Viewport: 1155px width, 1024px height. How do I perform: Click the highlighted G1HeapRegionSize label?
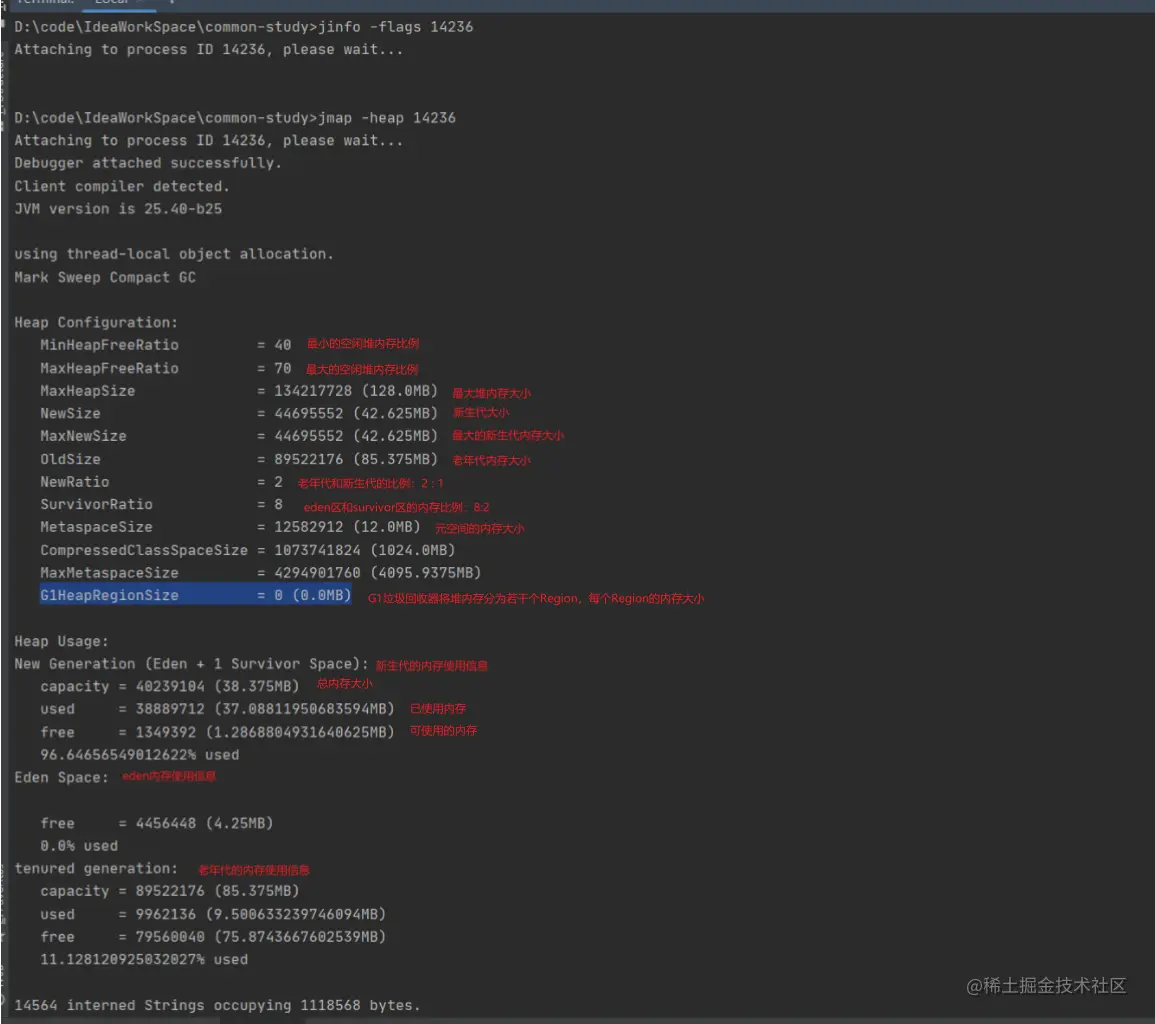[109, 595]
